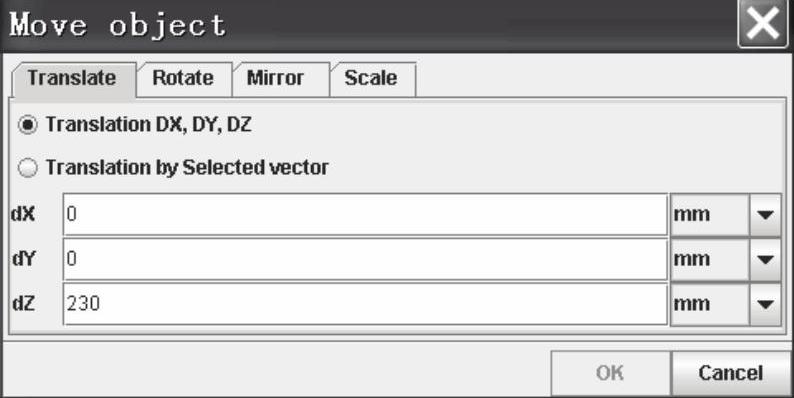
Task: Click the dY label
Action: click(x=23, y=259)
